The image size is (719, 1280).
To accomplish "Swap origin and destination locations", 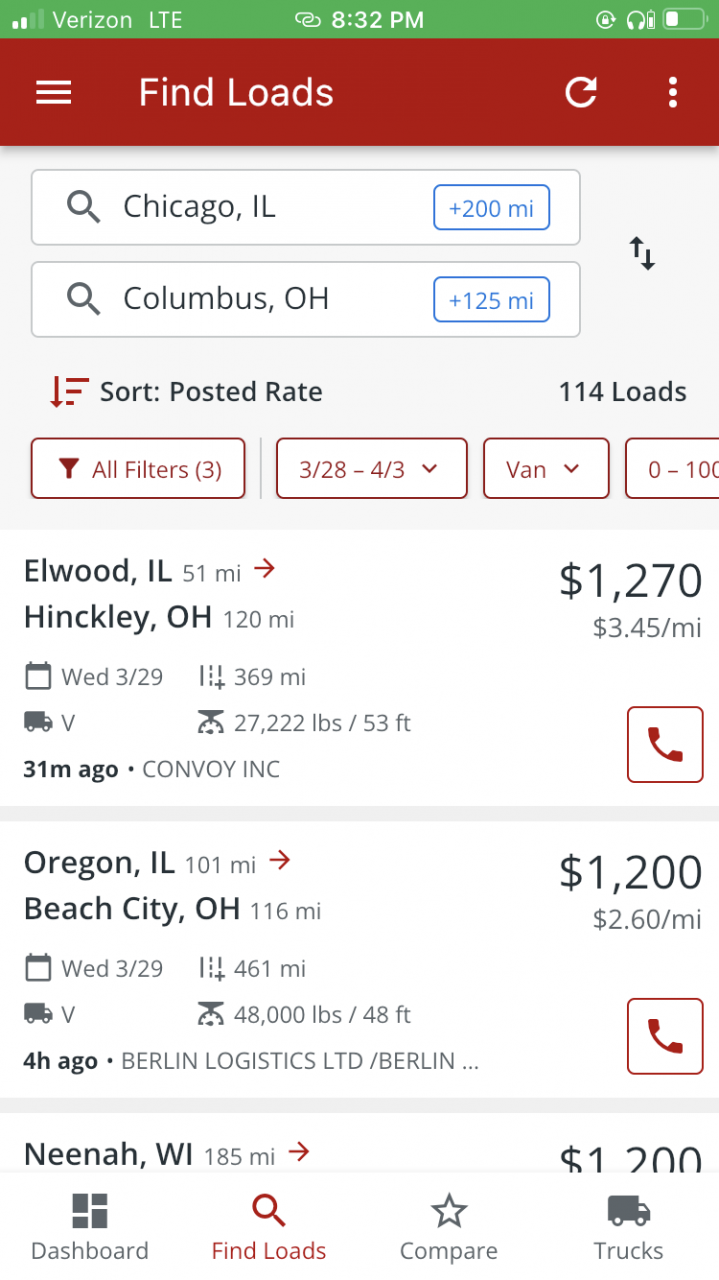I will pos(642,253).
